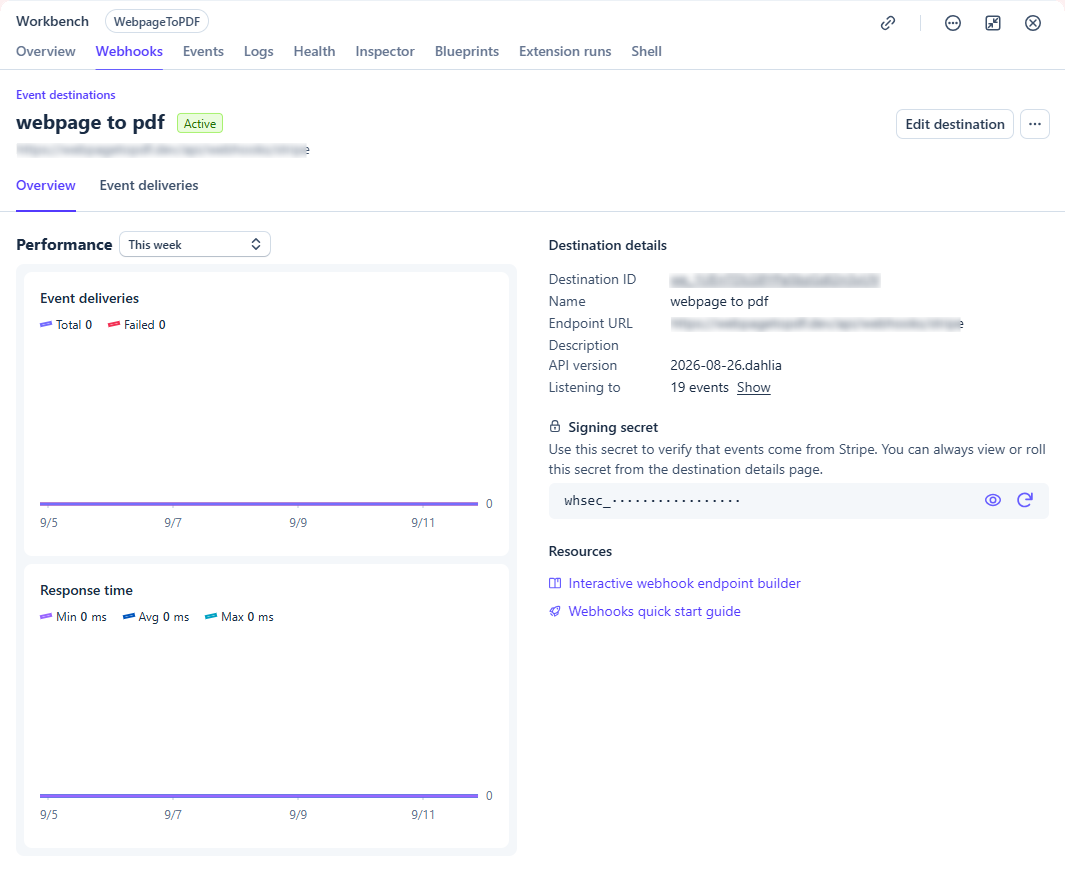Click the rocket icon for quick start

pyautogui.click(x=555, y=611)
